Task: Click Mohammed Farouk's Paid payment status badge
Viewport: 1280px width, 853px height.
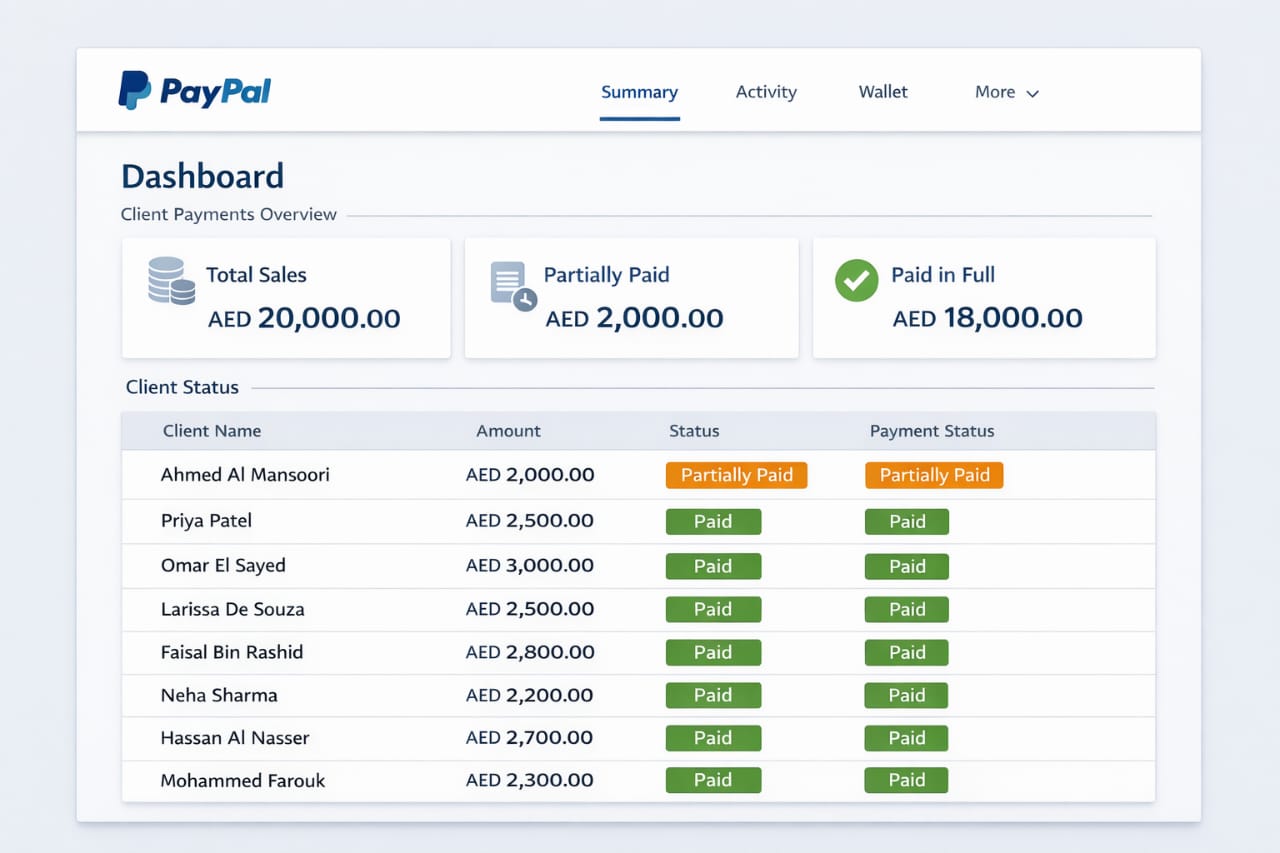Action: (x=906, y=781)
